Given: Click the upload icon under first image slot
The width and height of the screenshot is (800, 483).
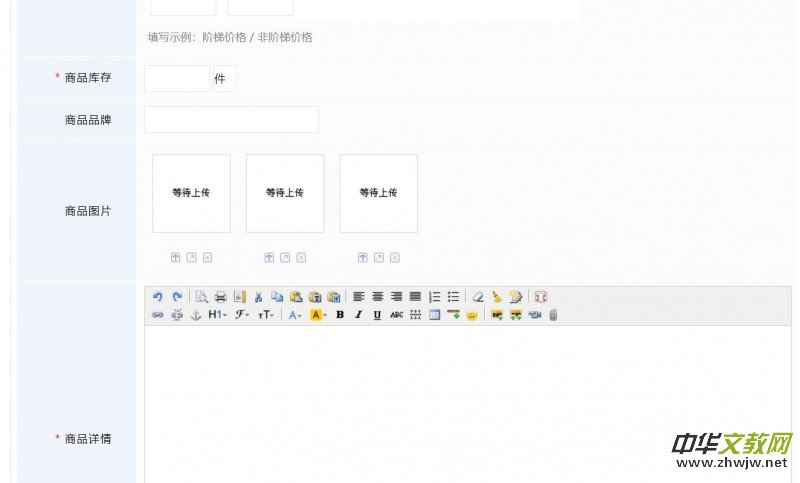Looking at the screenshot, I should (176, 258).
